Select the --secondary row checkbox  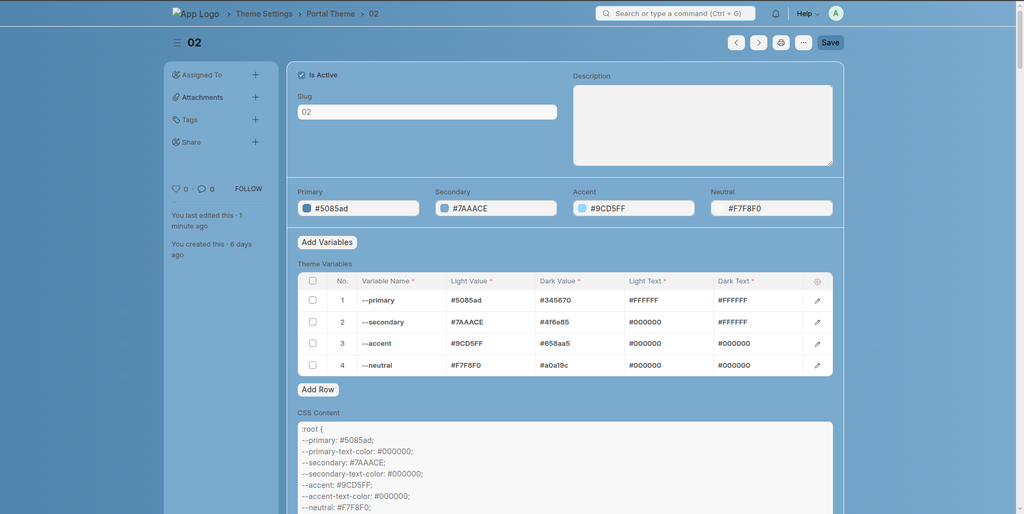(x=313, y=322)
